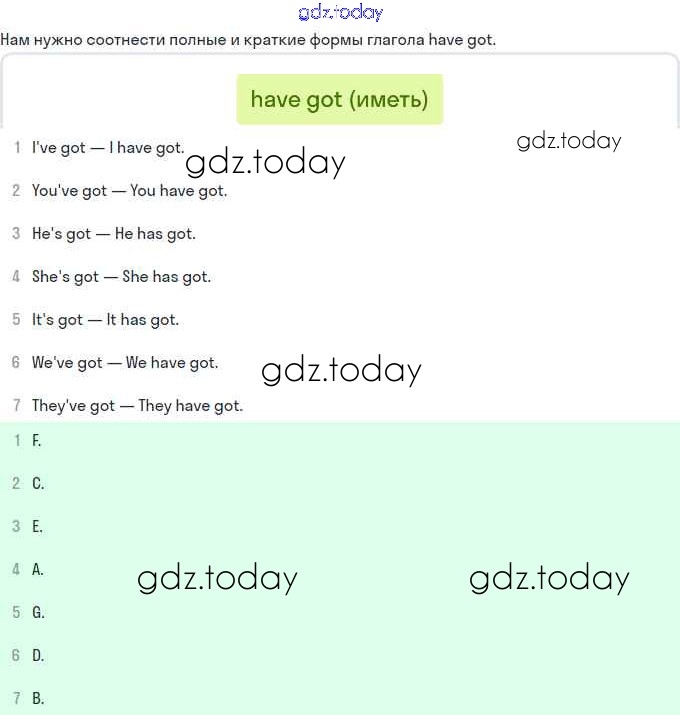Image resolution: width=680 pixels, height=715 pixels.
Task: Select the line "I've got — I have got."
Action: click(108, 148)
